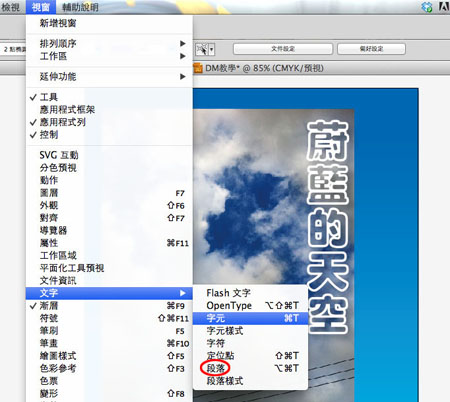Open the 平面化工具預視 panel
This screenshot has height=402, width=450.
click(x=109, y=268)
